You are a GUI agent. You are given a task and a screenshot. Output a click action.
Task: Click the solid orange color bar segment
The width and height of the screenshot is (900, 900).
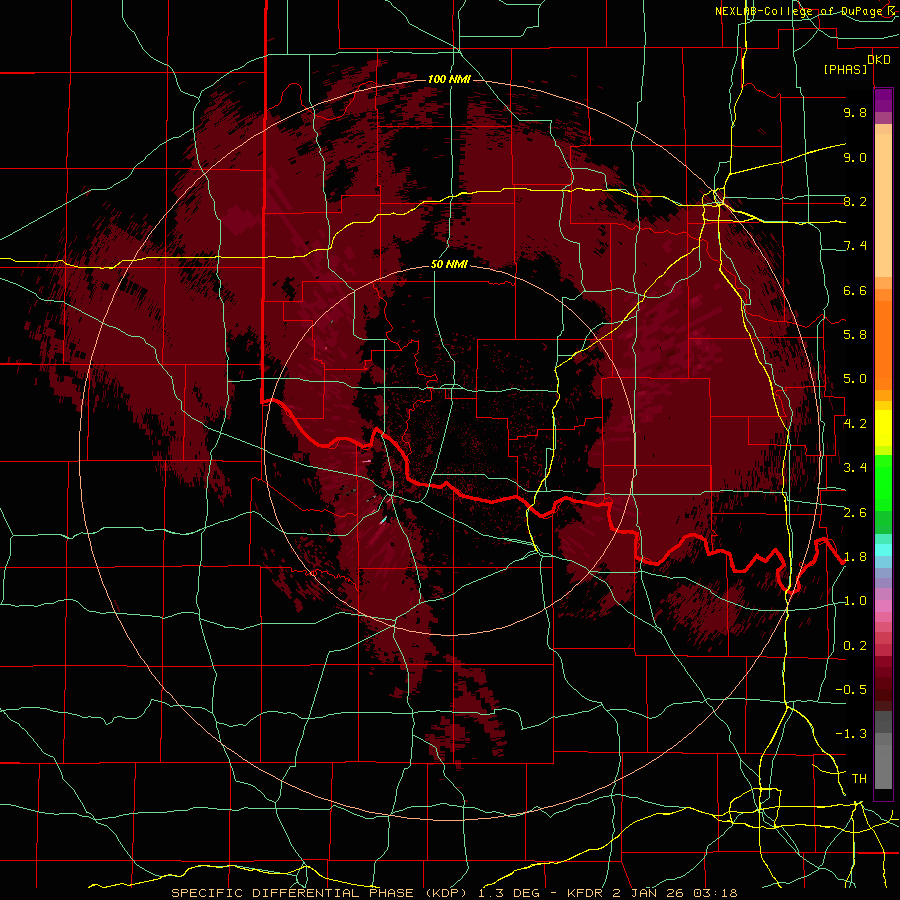tap(883, 345)
